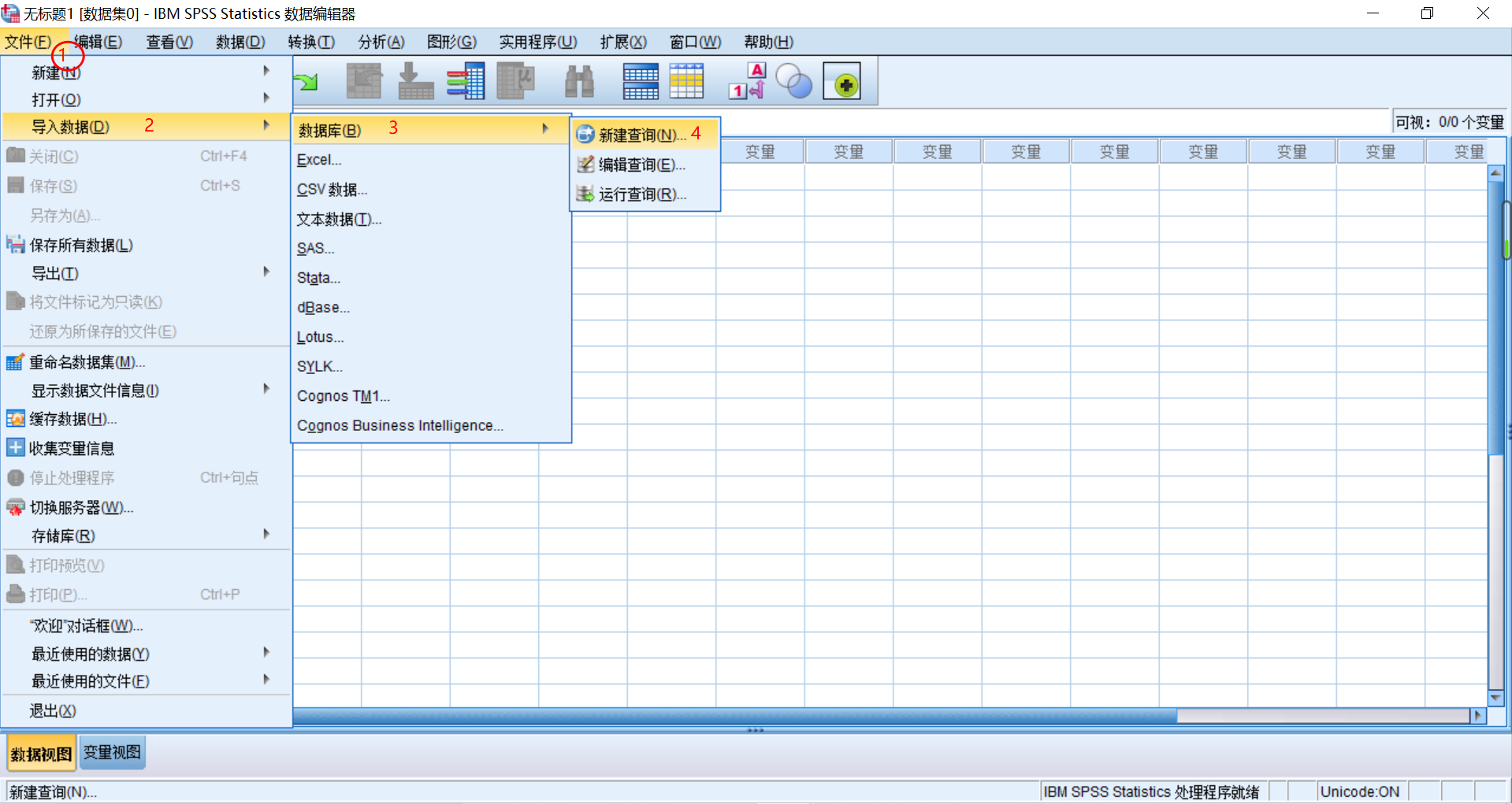The width and height of the screenshot is (1512, 804).
Task: Expand the 新建(N) submenu arrow
Action: (266, 71)
